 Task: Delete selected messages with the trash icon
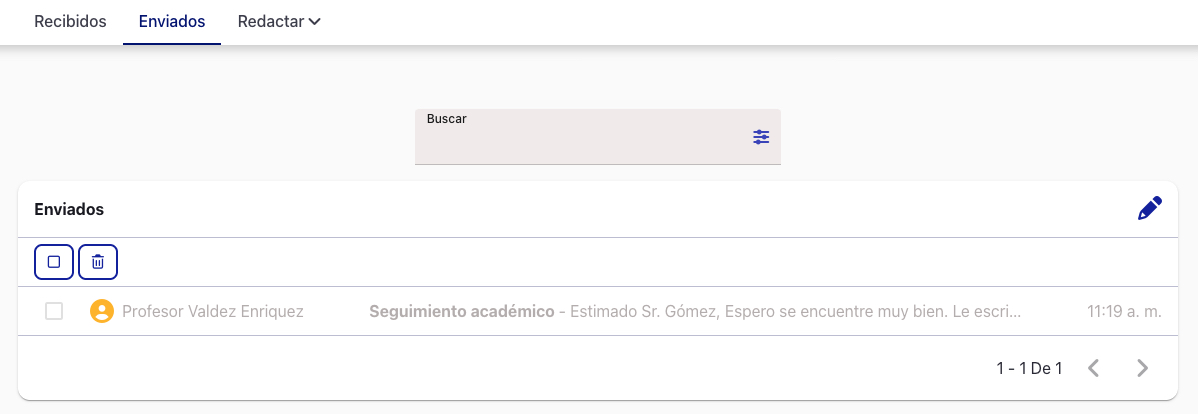[x=98, y=262]
